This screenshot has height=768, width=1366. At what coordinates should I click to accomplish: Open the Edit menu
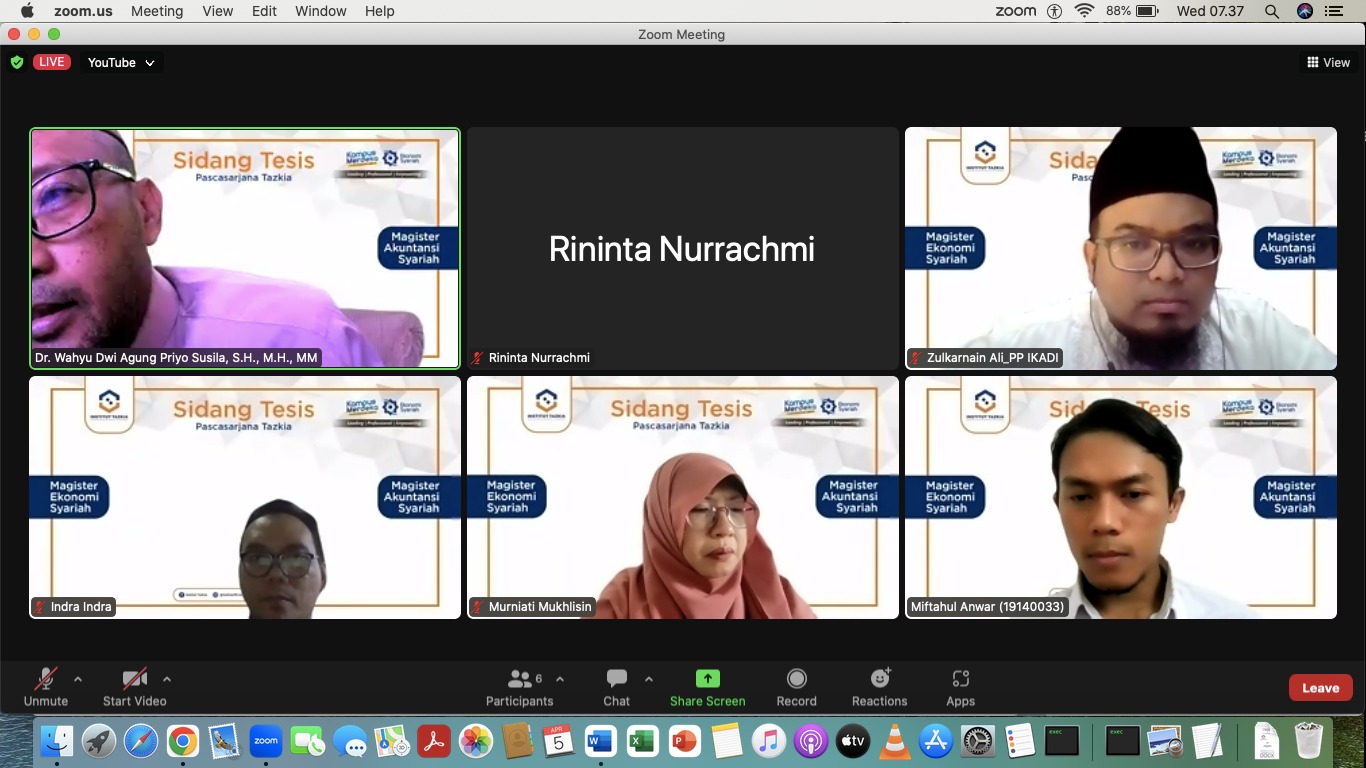pyautogui.click(x=264, y=11)
